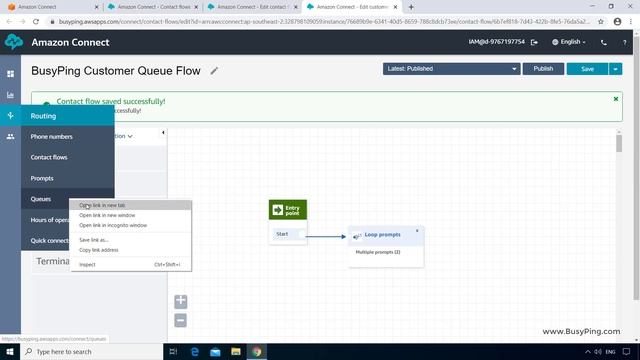Image resolution: width=640 pixels, height=360 pixels.
Task: Open the Latest: Published version dropdown
Action: pyautogui.click(x=451, y=69)
